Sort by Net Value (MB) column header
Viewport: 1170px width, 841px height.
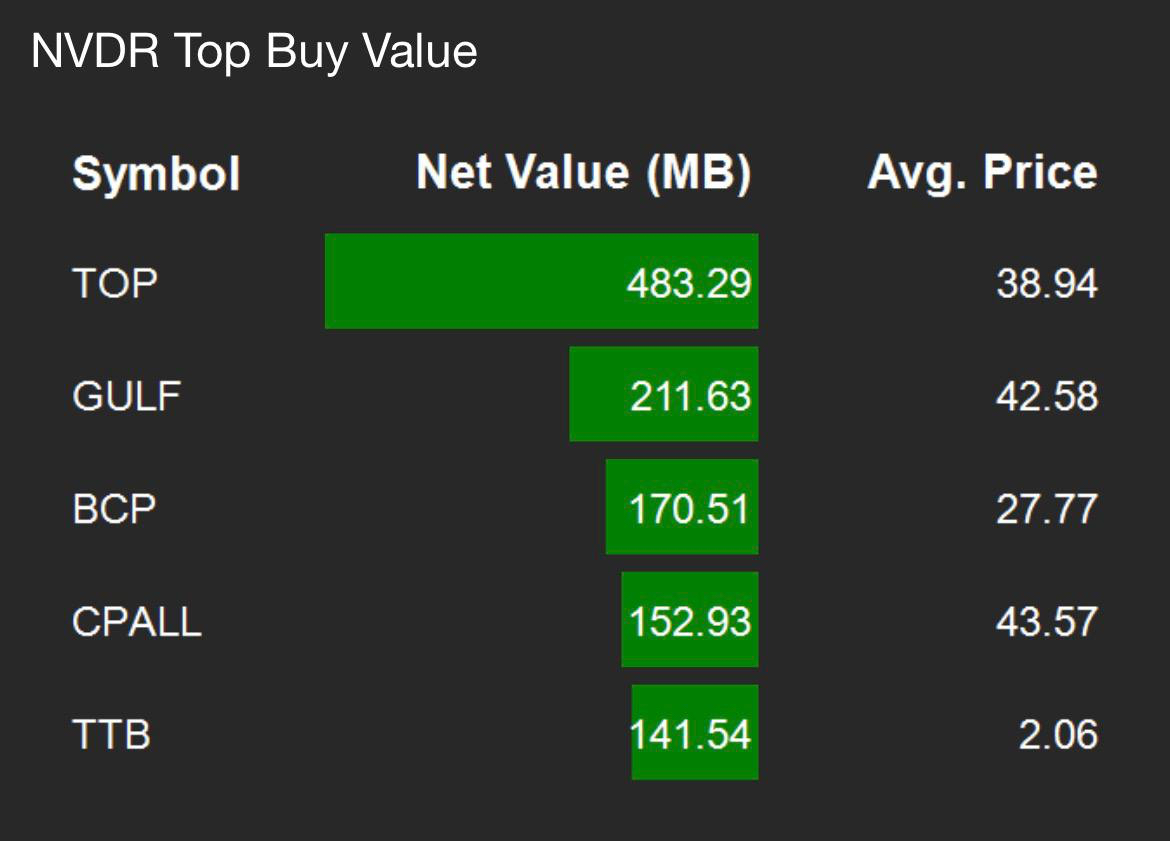point(583,173)
